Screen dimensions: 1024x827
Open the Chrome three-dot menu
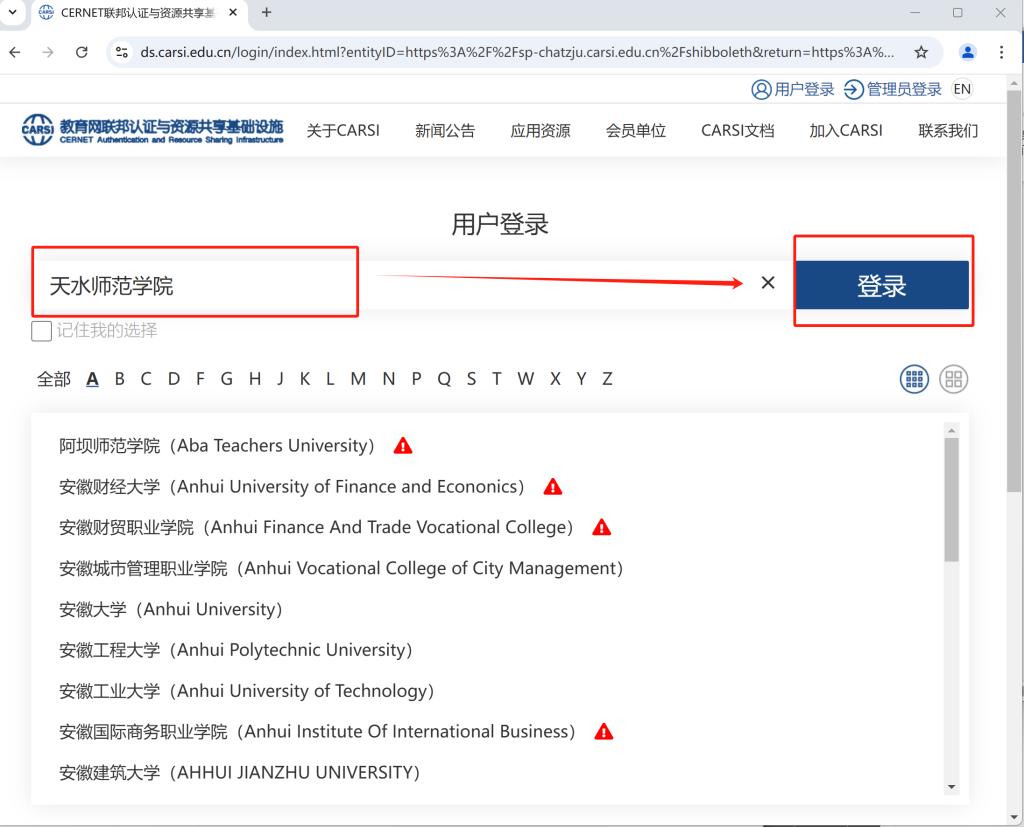click(1001, 52)
